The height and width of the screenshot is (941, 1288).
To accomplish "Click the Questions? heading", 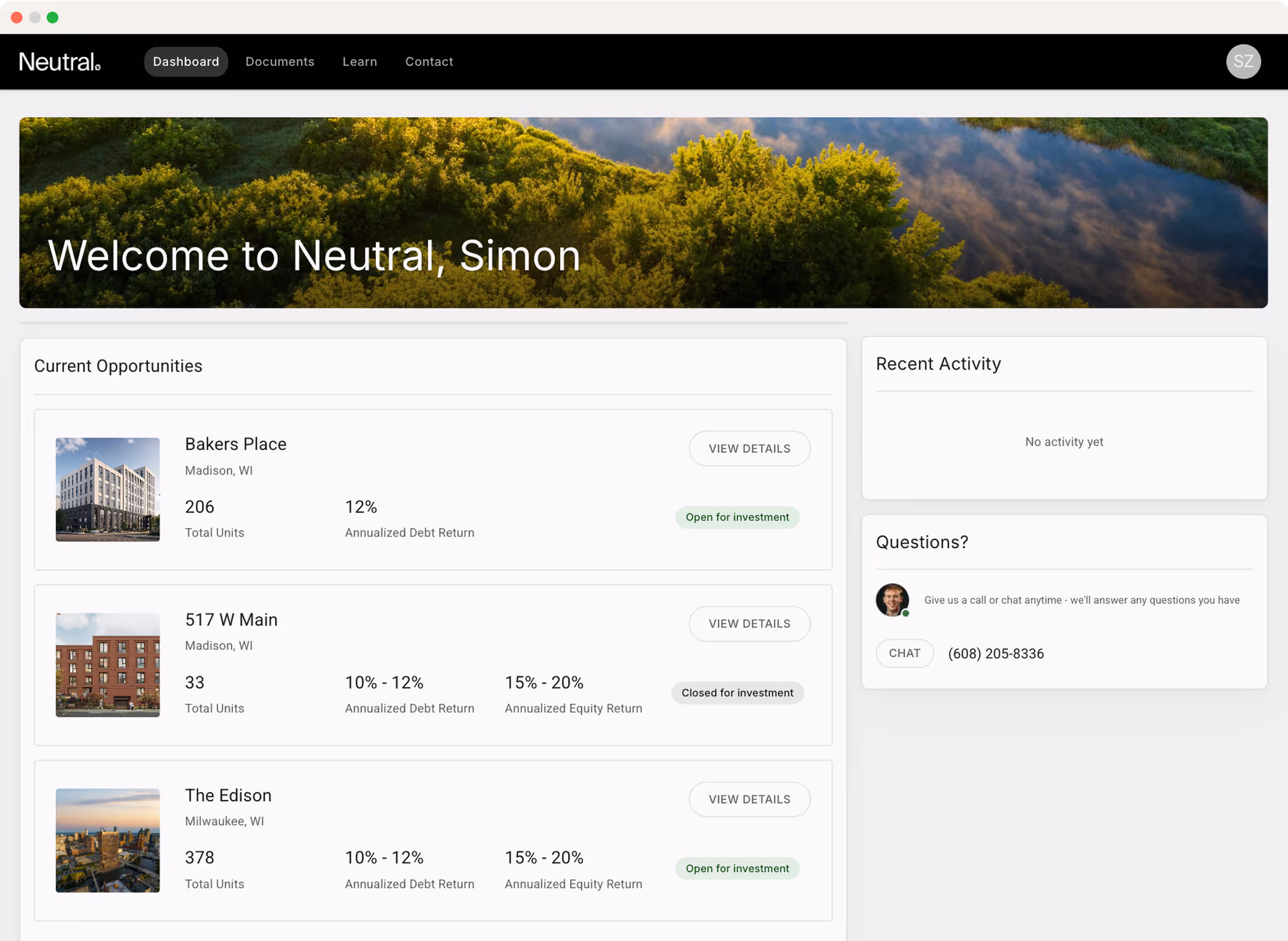I will pos(922,542).
